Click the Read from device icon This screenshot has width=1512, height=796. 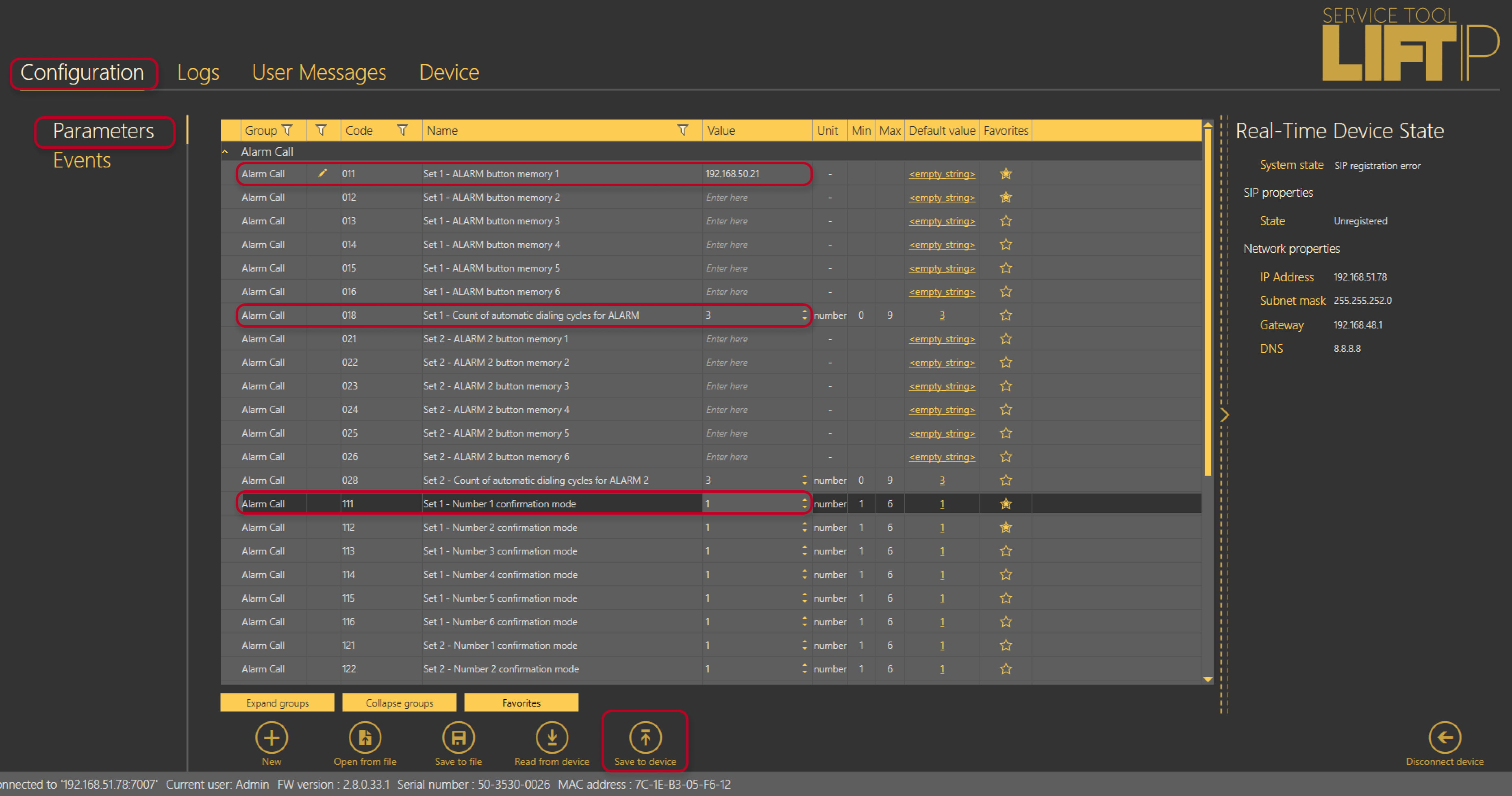(x=552, y=737)
